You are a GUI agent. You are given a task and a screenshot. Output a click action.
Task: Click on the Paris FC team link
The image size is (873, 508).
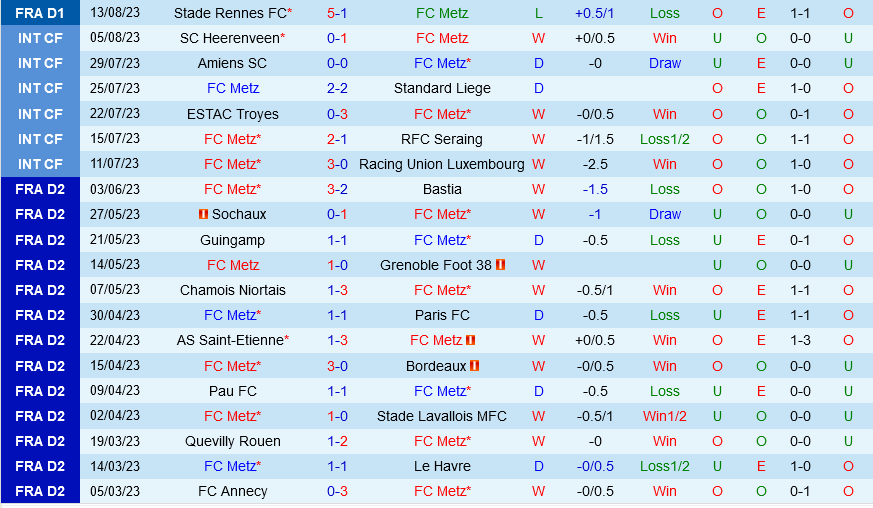pos(441,315)
